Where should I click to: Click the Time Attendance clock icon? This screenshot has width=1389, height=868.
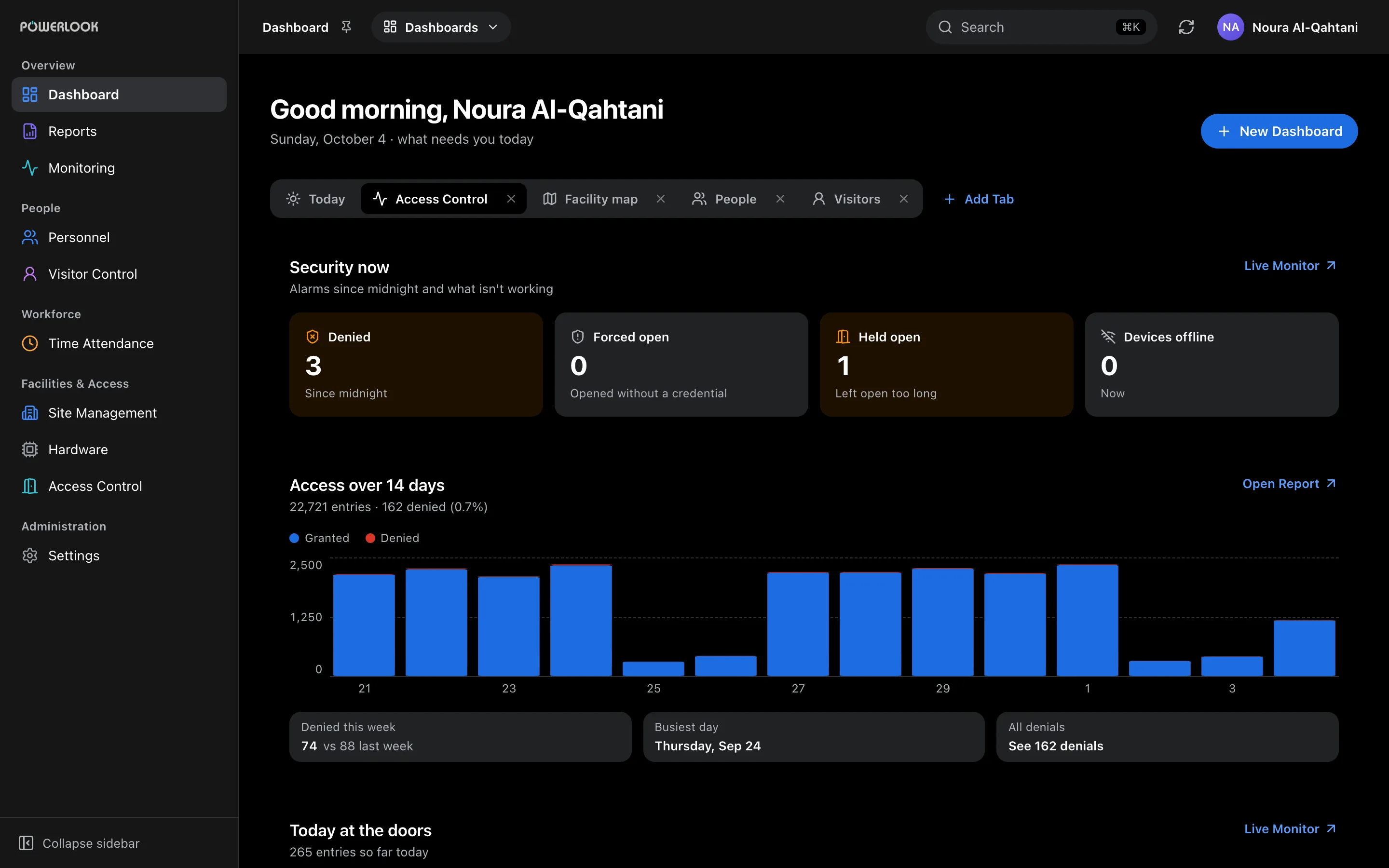pos(30,344)
